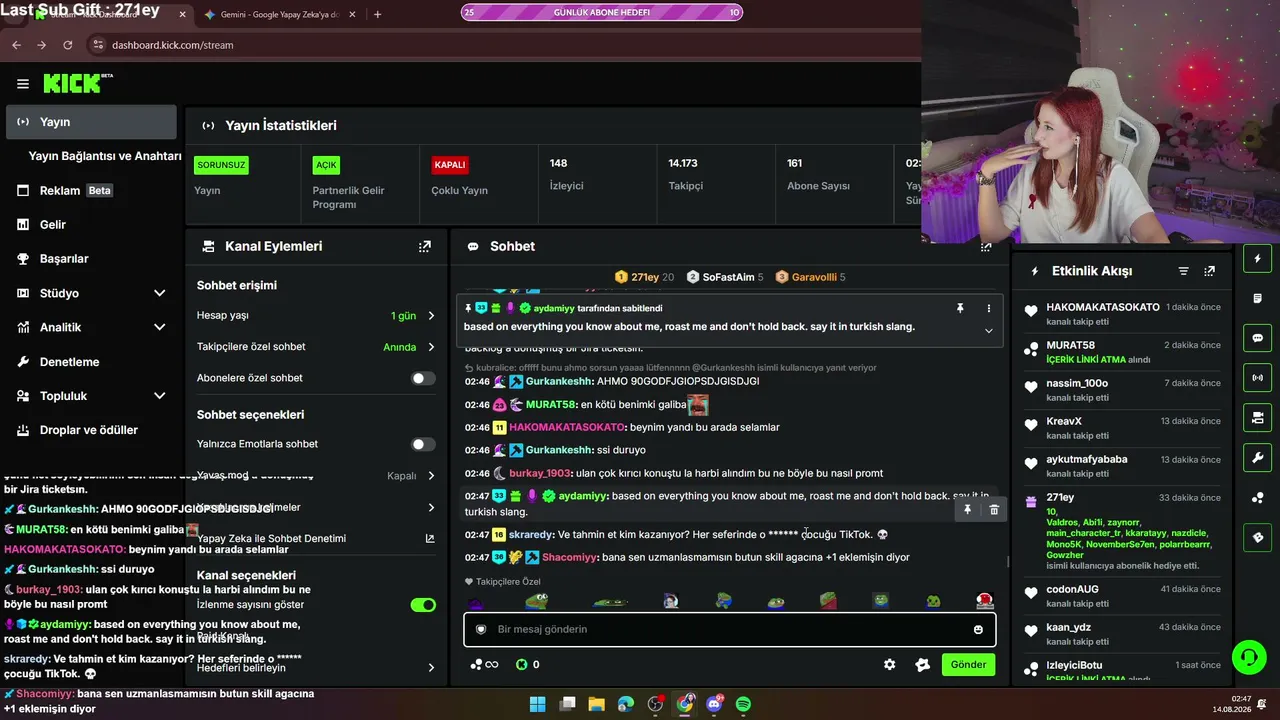Pin the hovered aydamiyy message
The width and height of the screenshot is (1280, 720).
click(x=967, y=510)
